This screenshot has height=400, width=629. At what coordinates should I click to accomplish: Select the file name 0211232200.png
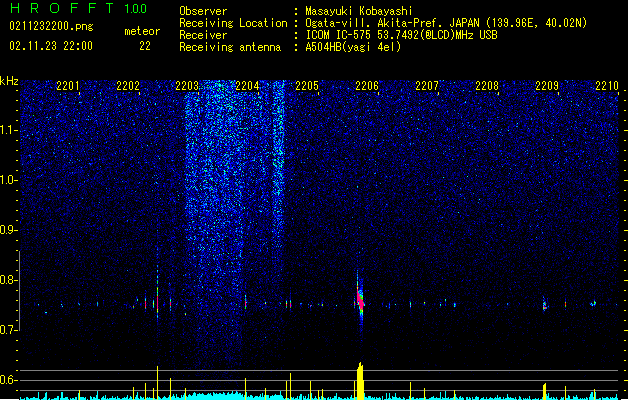51,26
